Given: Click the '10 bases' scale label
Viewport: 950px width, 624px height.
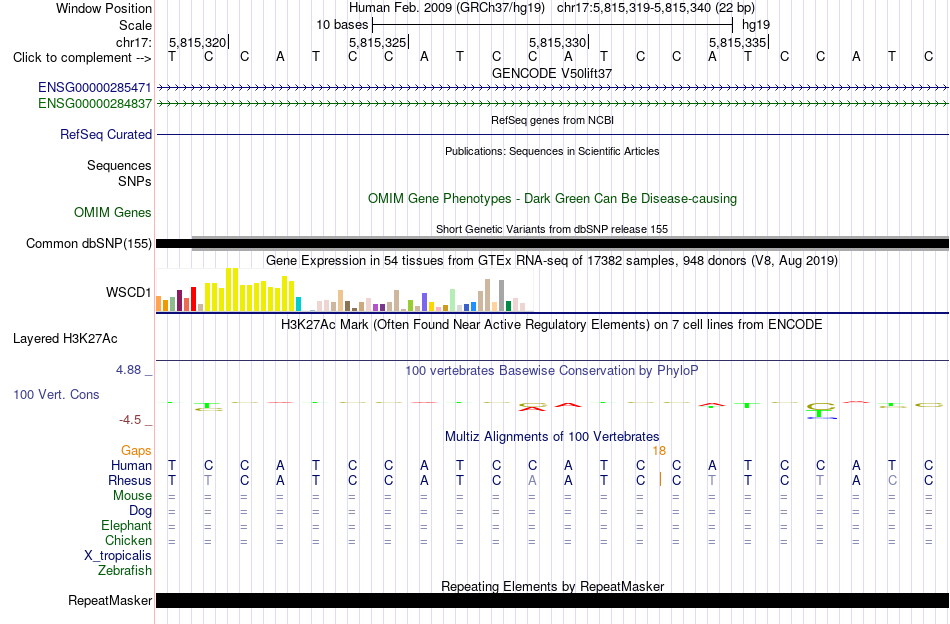Looking at the screenshot, I should [x=342, y=25].
